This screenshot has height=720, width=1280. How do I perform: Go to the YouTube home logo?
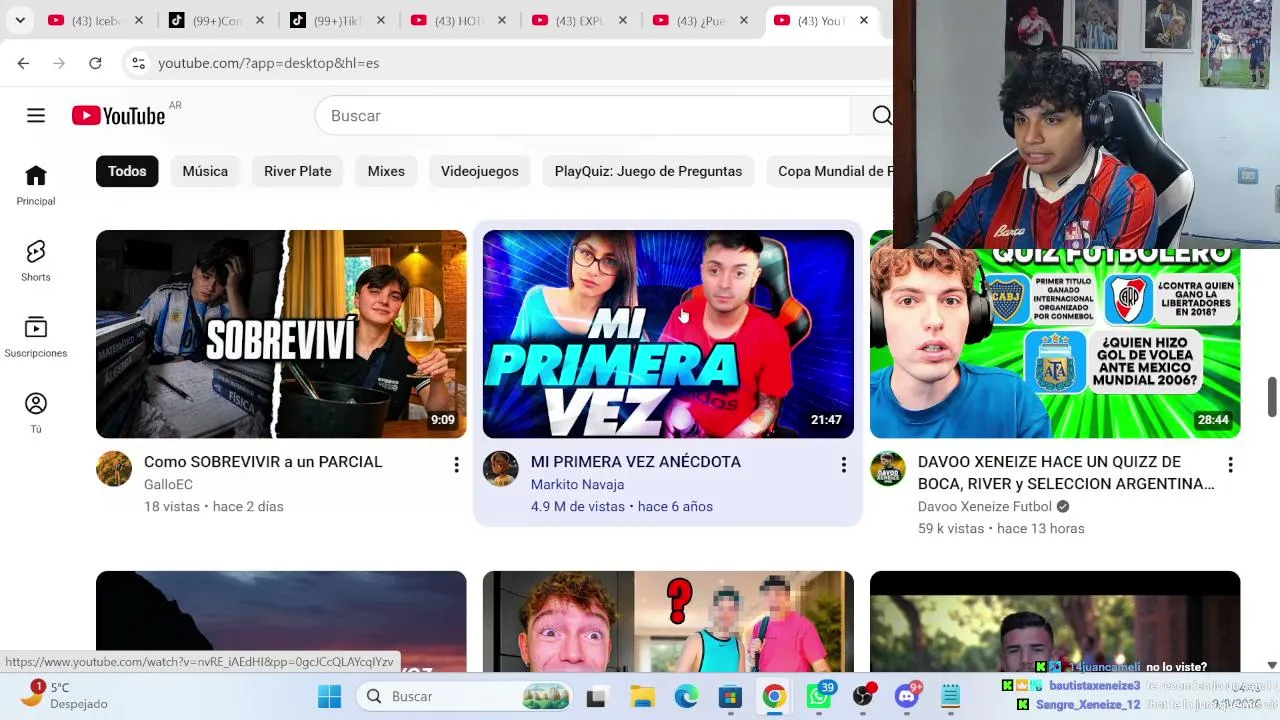coord(118,116)
